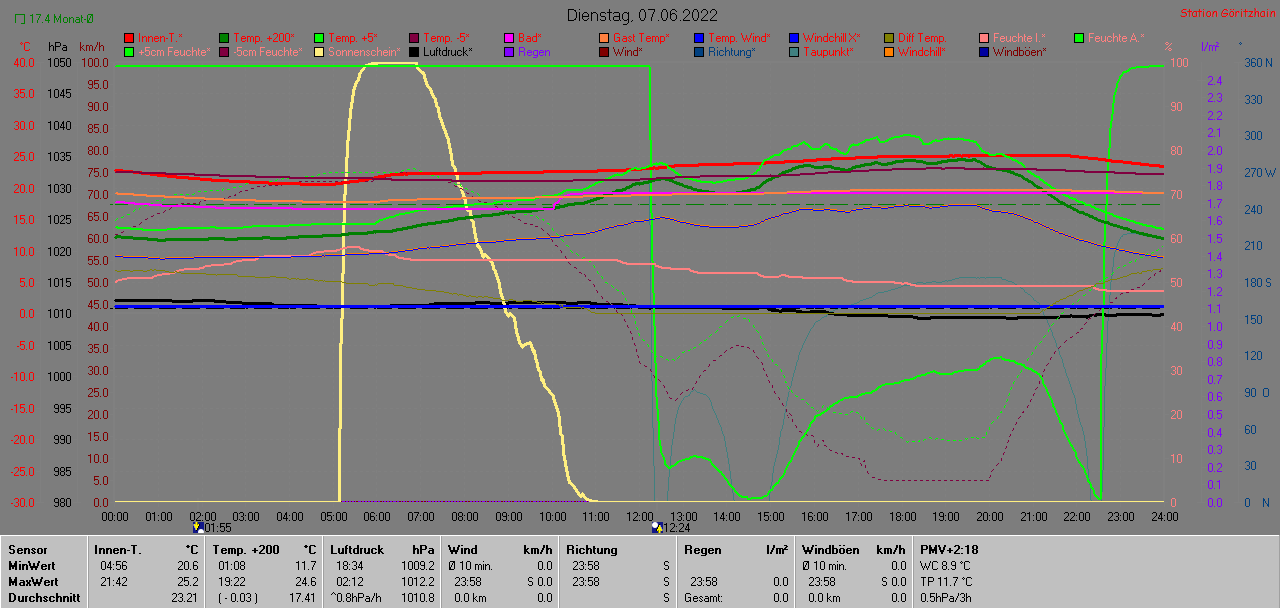
Task: Click the teal Taupunkt* legend swatch
Action: point(794,52)
